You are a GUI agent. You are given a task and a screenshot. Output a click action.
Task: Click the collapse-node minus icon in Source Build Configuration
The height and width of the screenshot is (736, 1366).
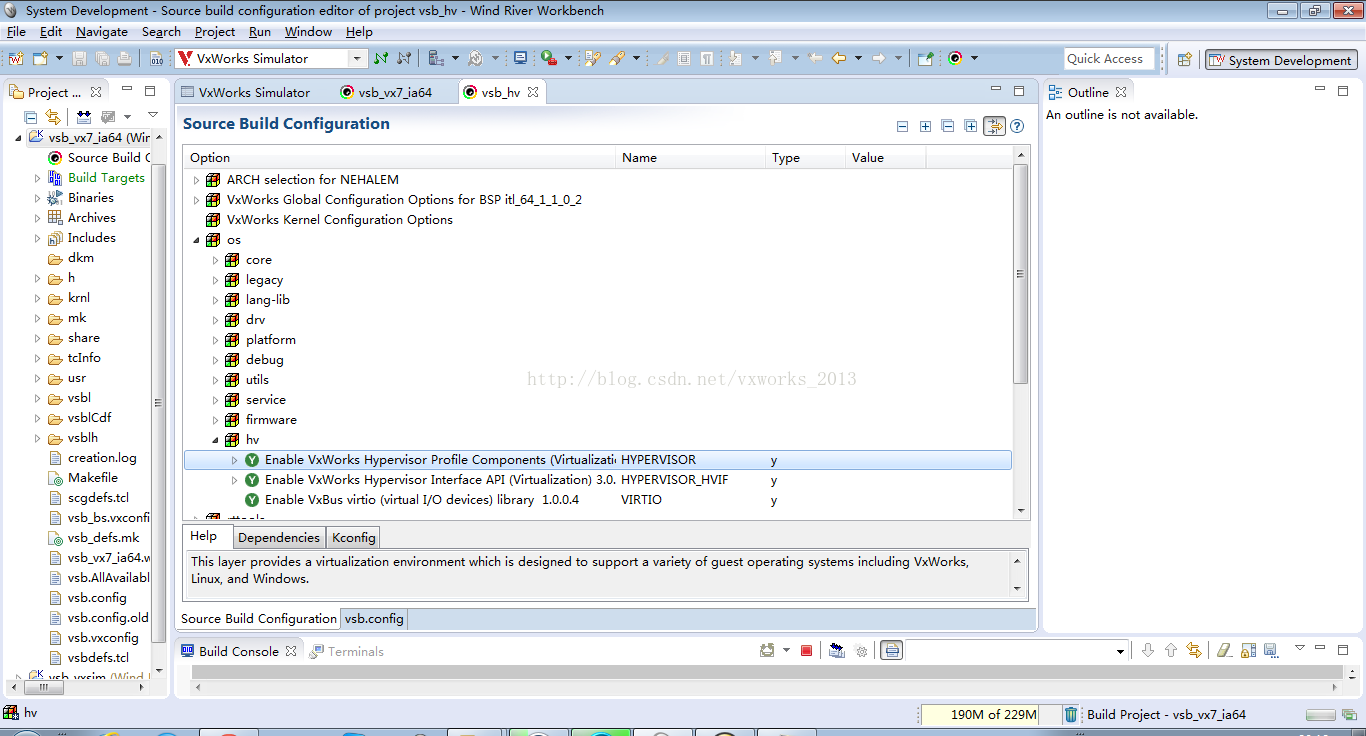pos(902,127)
